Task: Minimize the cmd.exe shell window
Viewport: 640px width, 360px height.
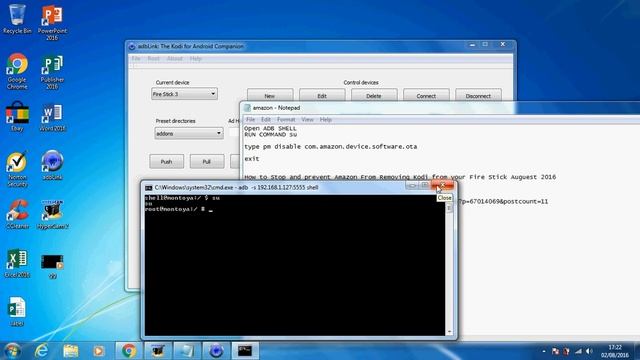Action: coord(412,186)
